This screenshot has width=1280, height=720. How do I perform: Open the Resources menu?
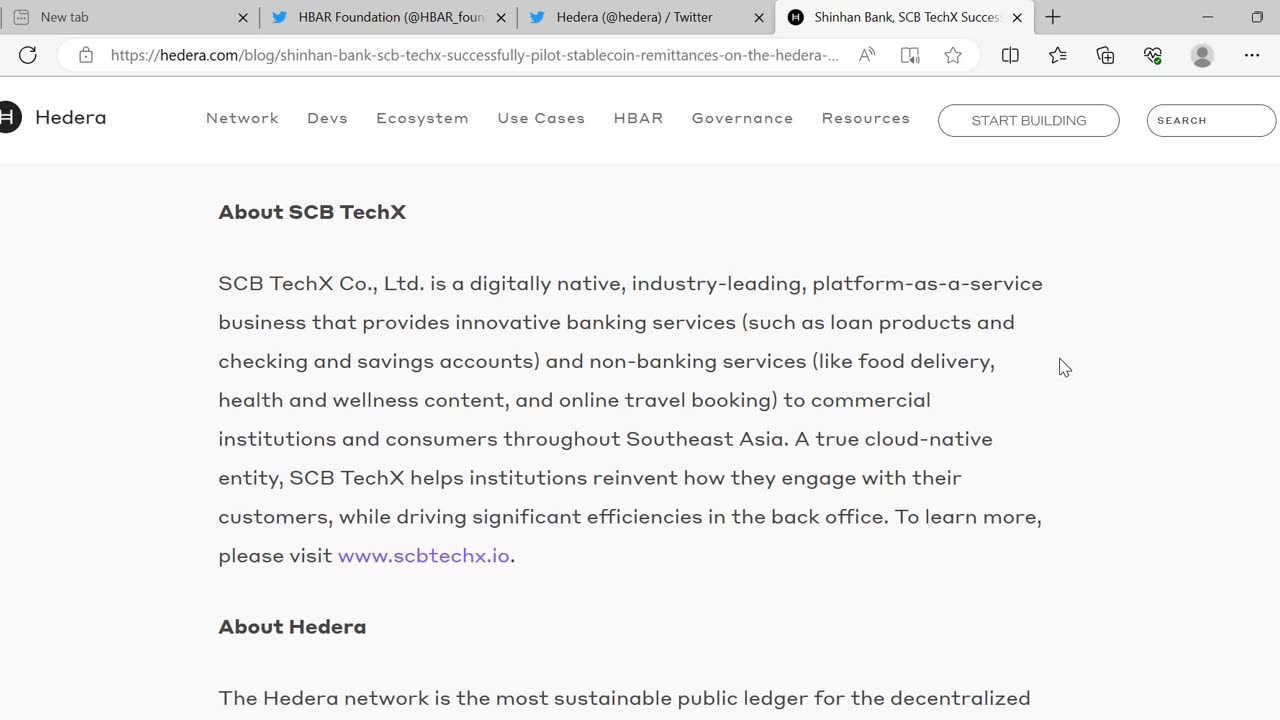pos(866,118)
